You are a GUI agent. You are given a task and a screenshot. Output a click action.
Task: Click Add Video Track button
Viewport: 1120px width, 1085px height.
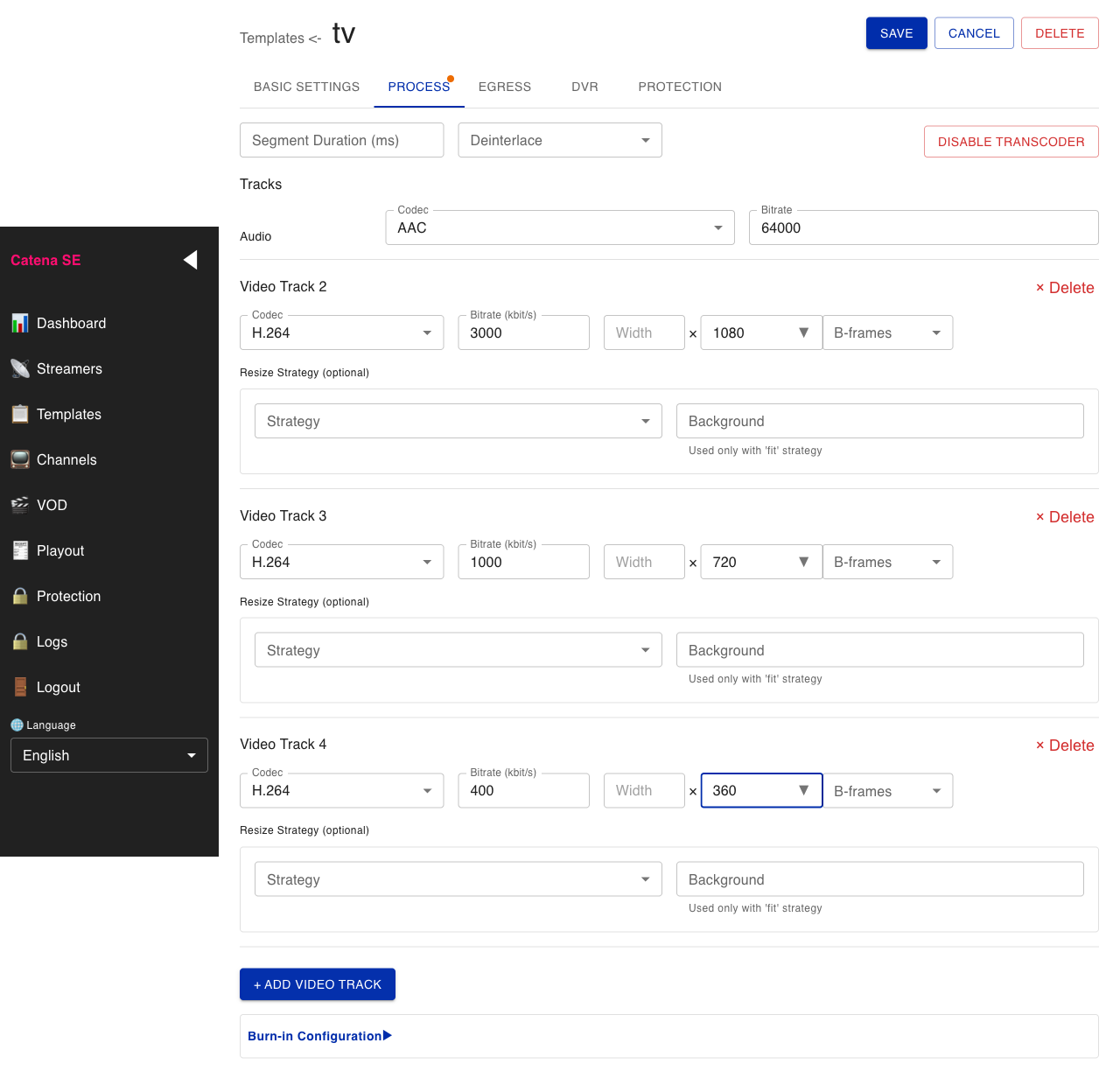pos(317,984)
